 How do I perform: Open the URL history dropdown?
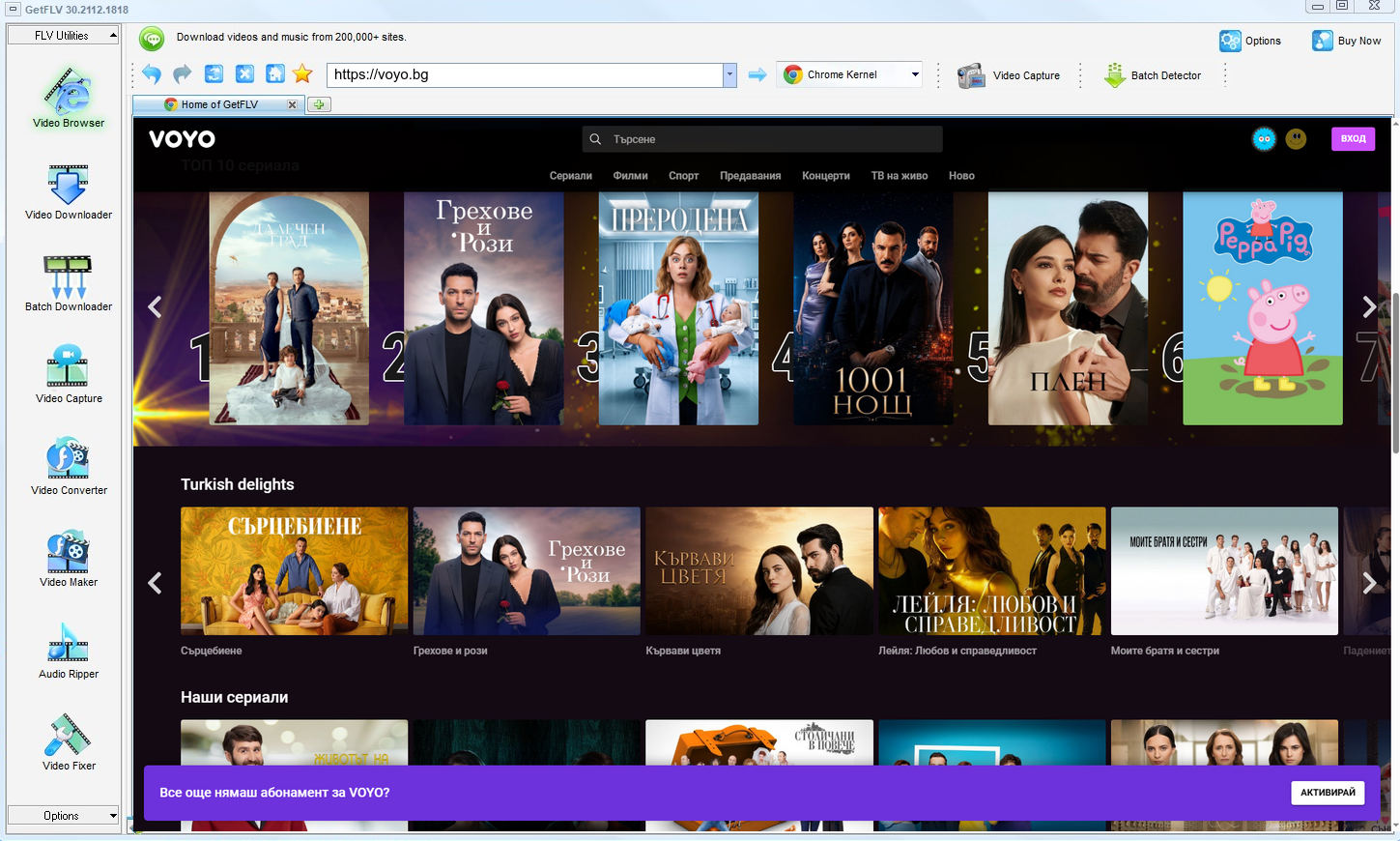pyautogui.click(x=729, y=74)
